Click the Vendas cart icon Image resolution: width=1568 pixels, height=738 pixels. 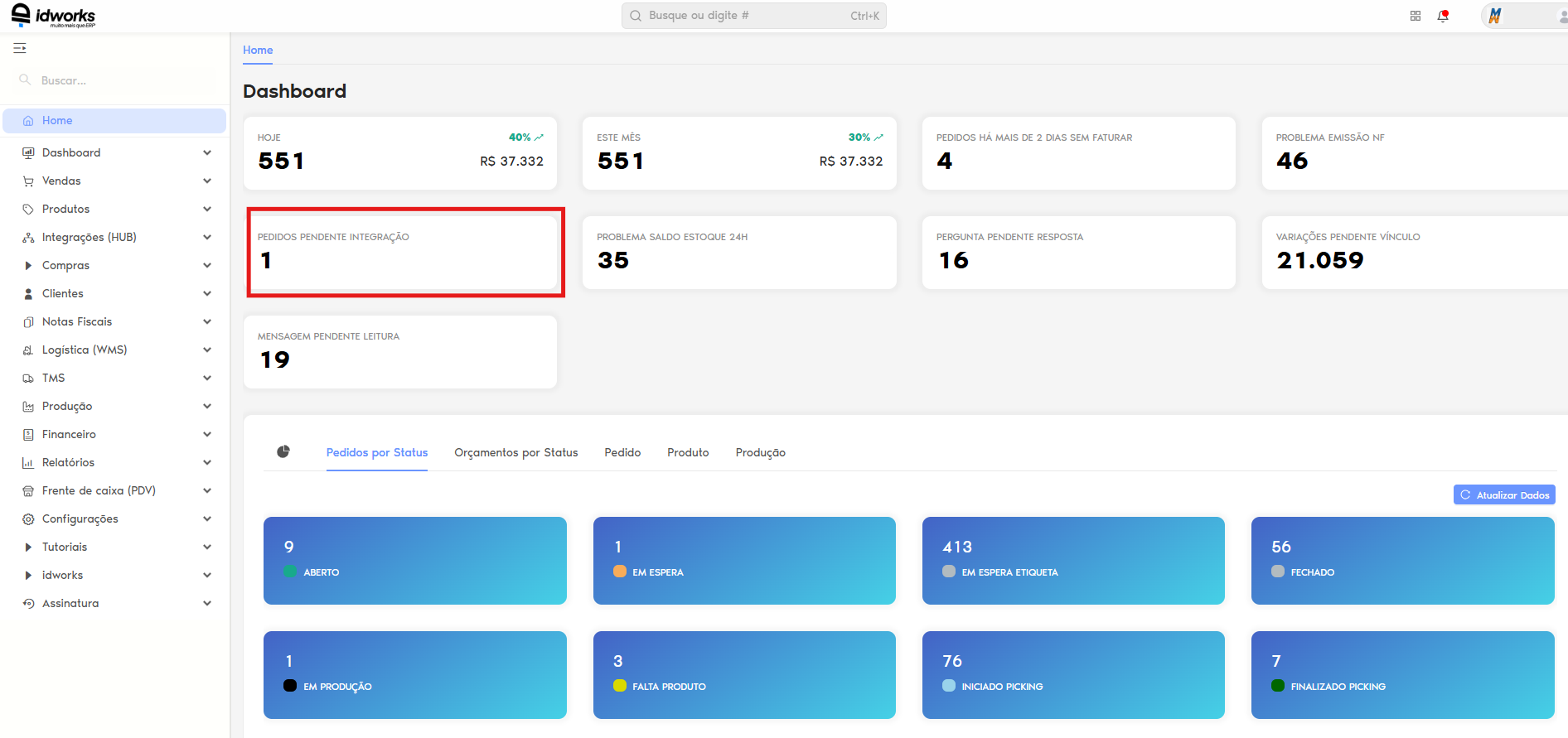28,181
